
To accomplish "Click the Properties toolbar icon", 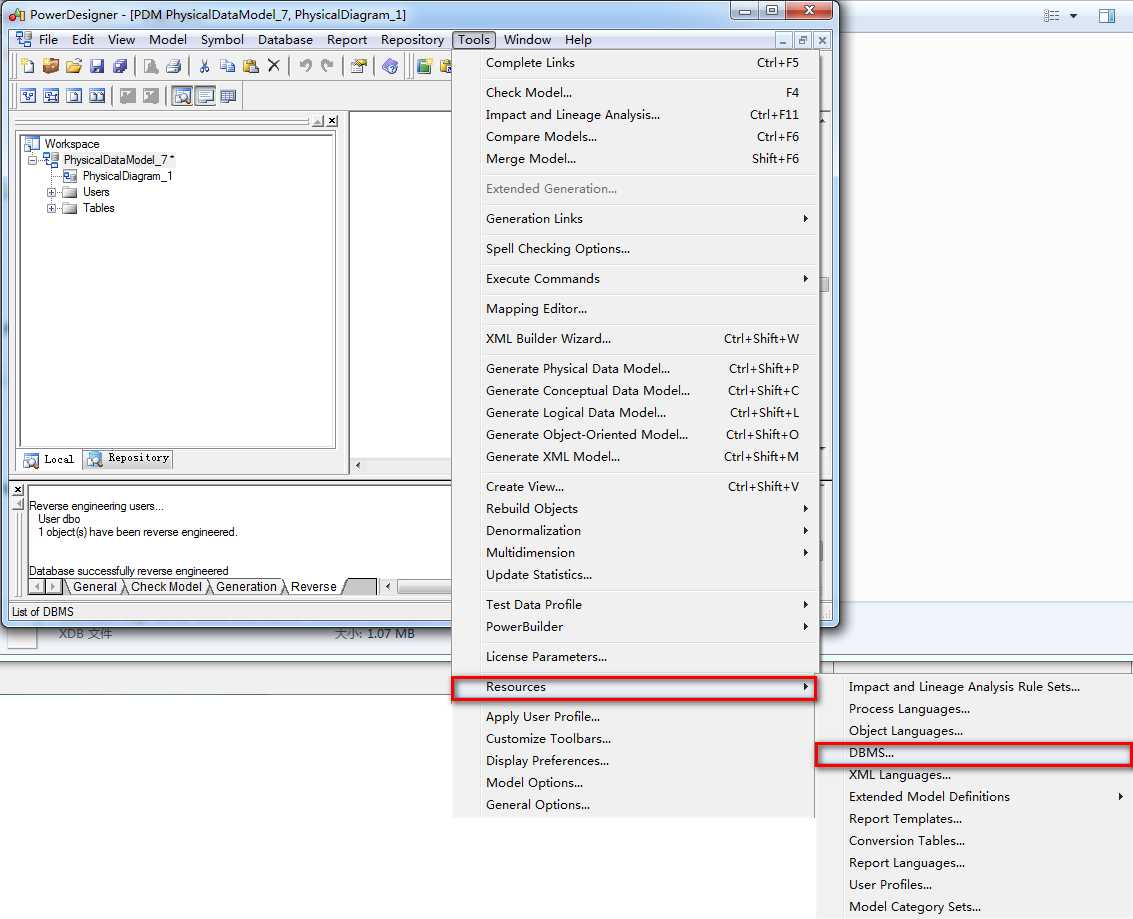I will pos(358,66).
